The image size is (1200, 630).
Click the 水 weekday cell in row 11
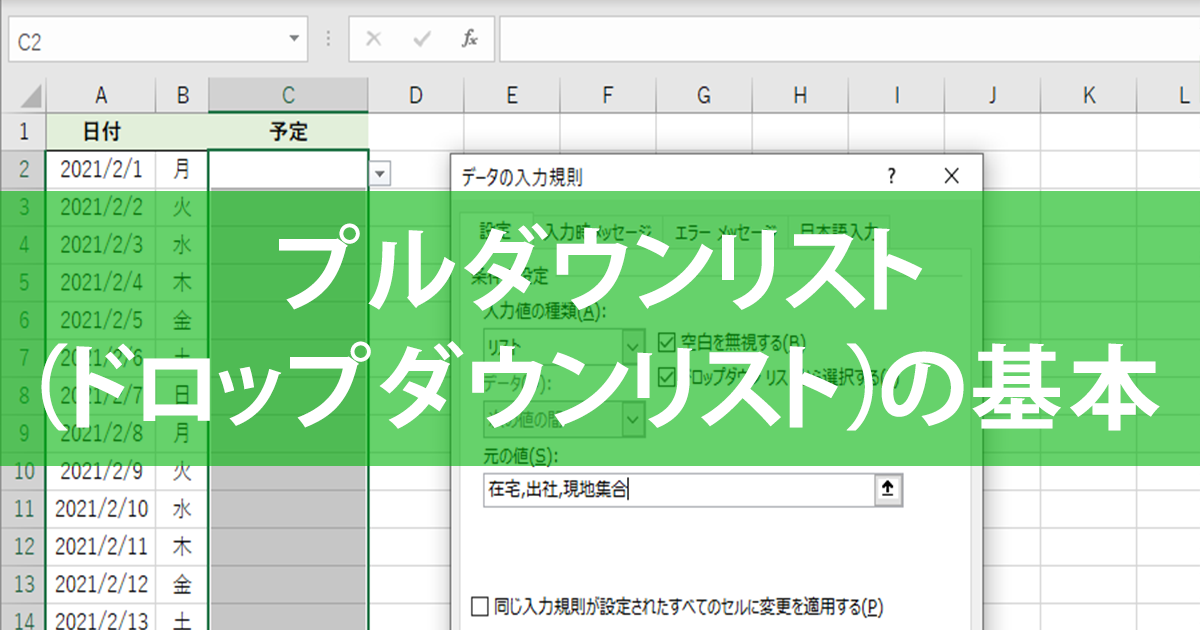(x=182, y=509)
